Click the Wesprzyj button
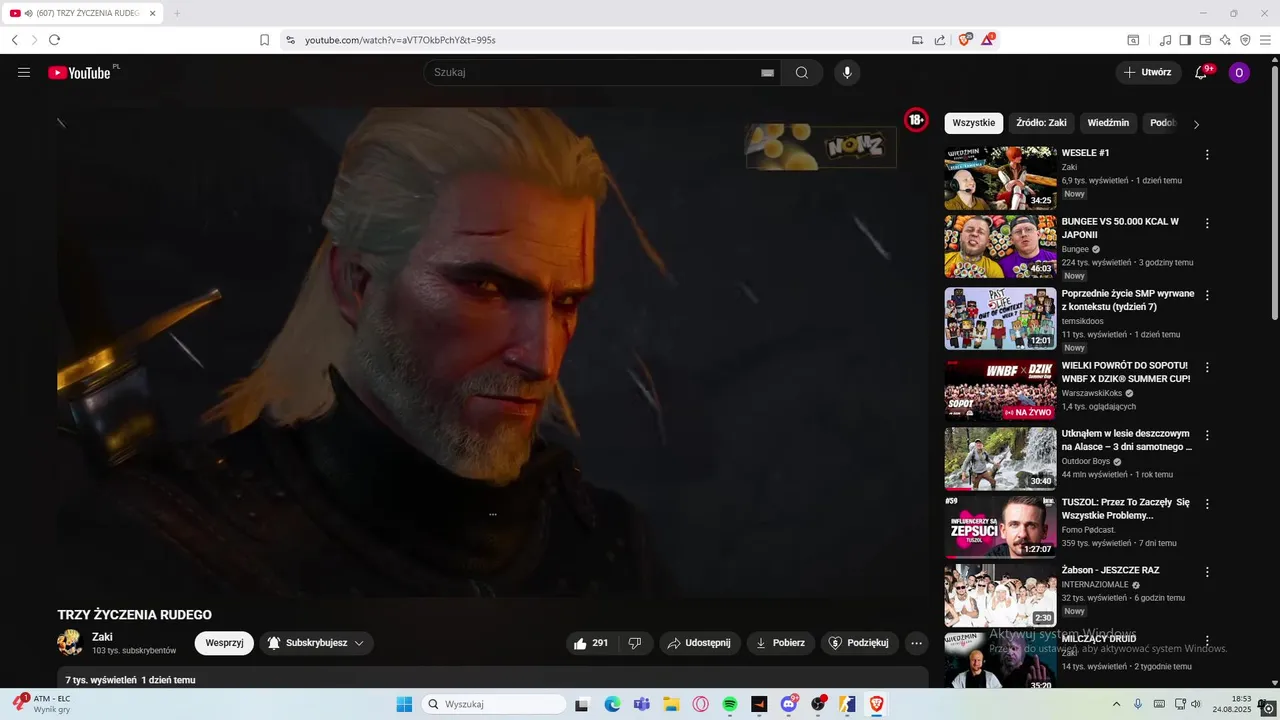 tap(224, 643)
